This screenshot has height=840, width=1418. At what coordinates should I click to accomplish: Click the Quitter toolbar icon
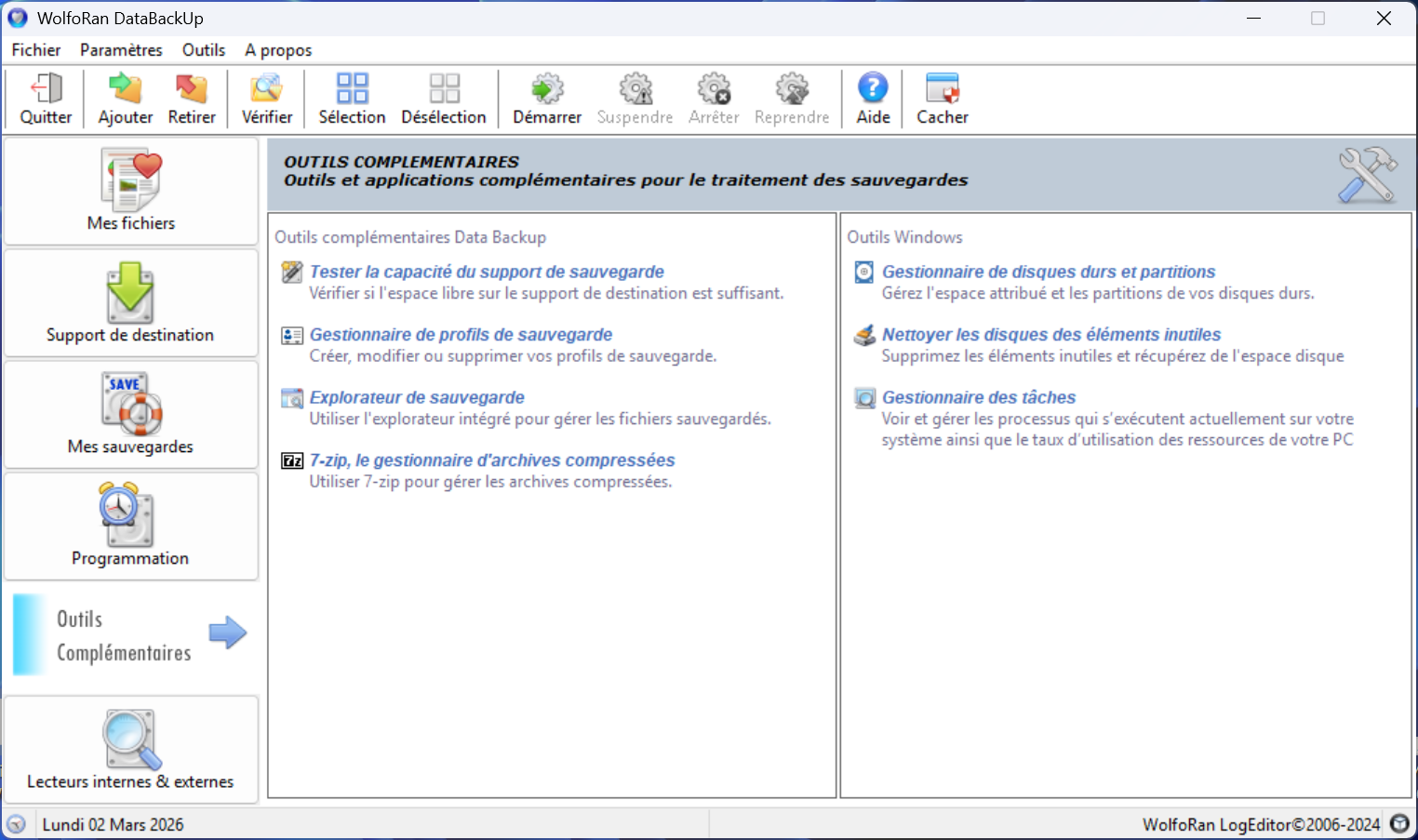click(46, 89)
